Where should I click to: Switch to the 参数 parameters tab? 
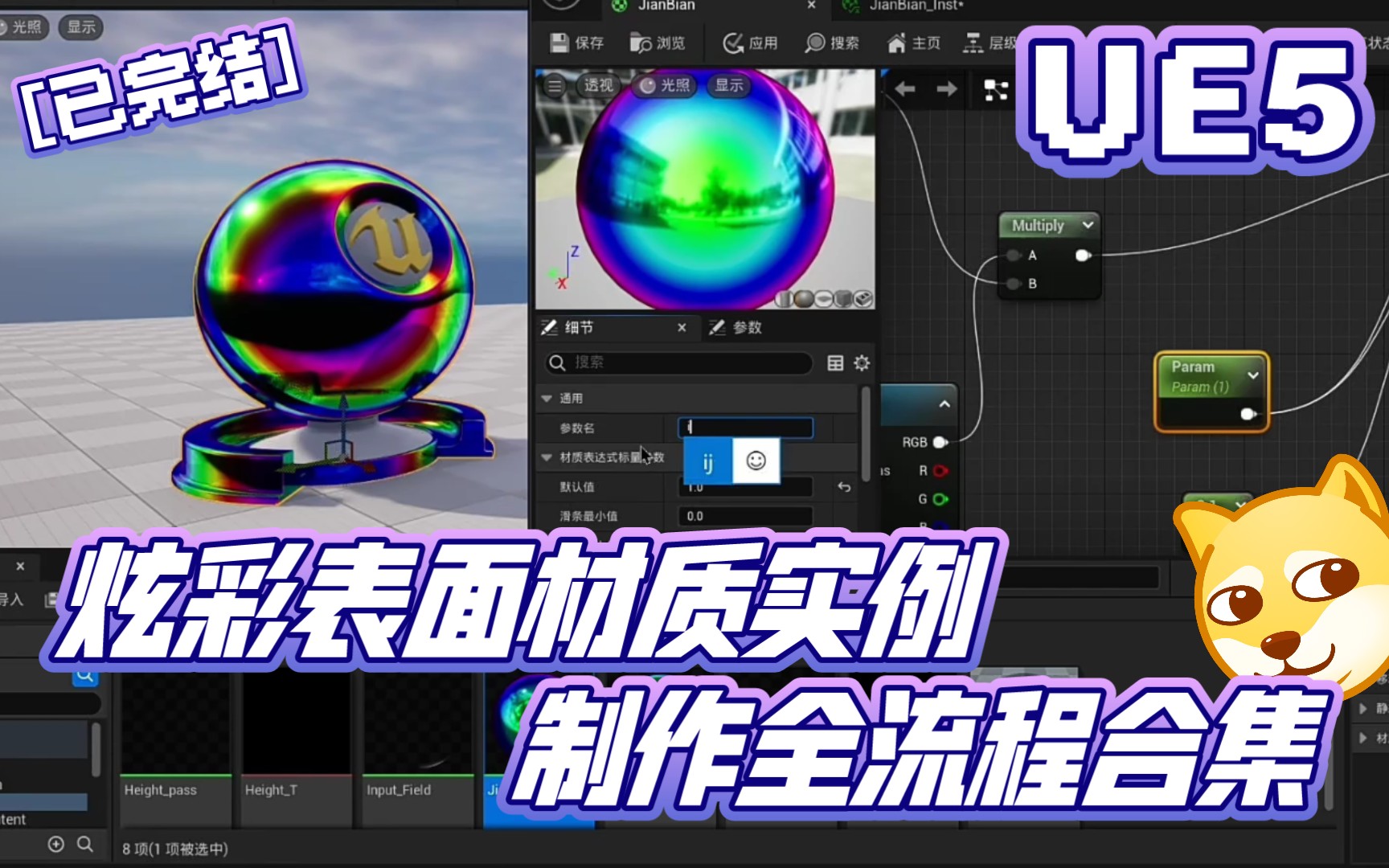(x=735, y=327)
